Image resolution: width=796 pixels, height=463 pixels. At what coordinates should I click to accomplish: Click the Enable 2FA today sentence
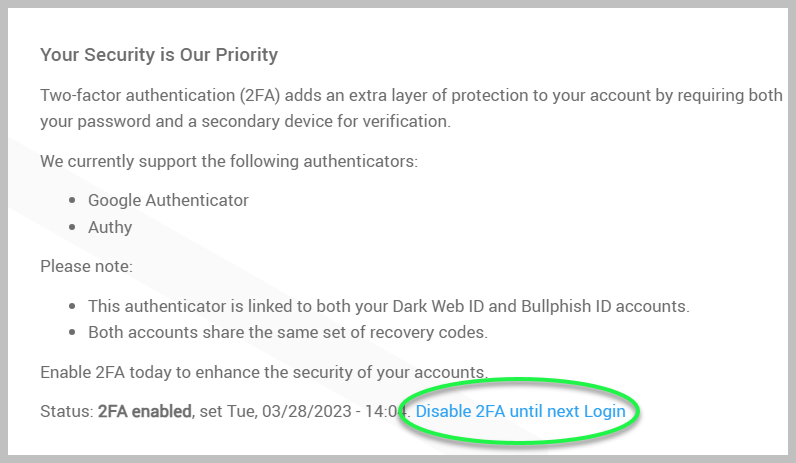(x=264, y=372)
